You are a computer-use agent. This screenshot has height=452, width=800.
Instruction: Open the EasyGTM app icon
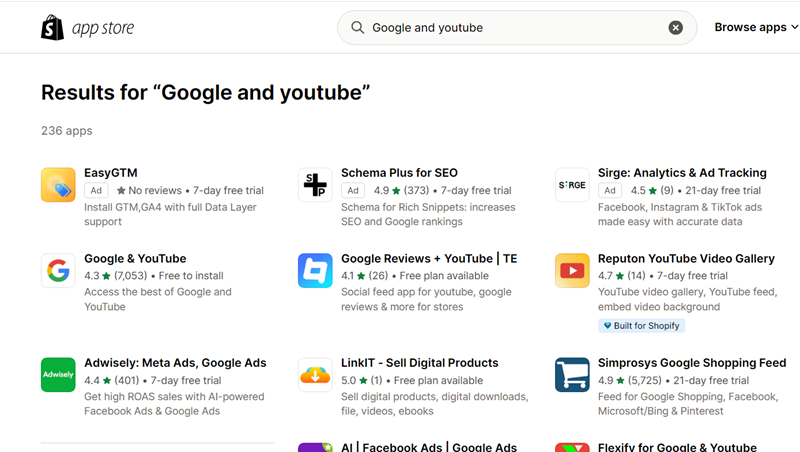point(58,185)
